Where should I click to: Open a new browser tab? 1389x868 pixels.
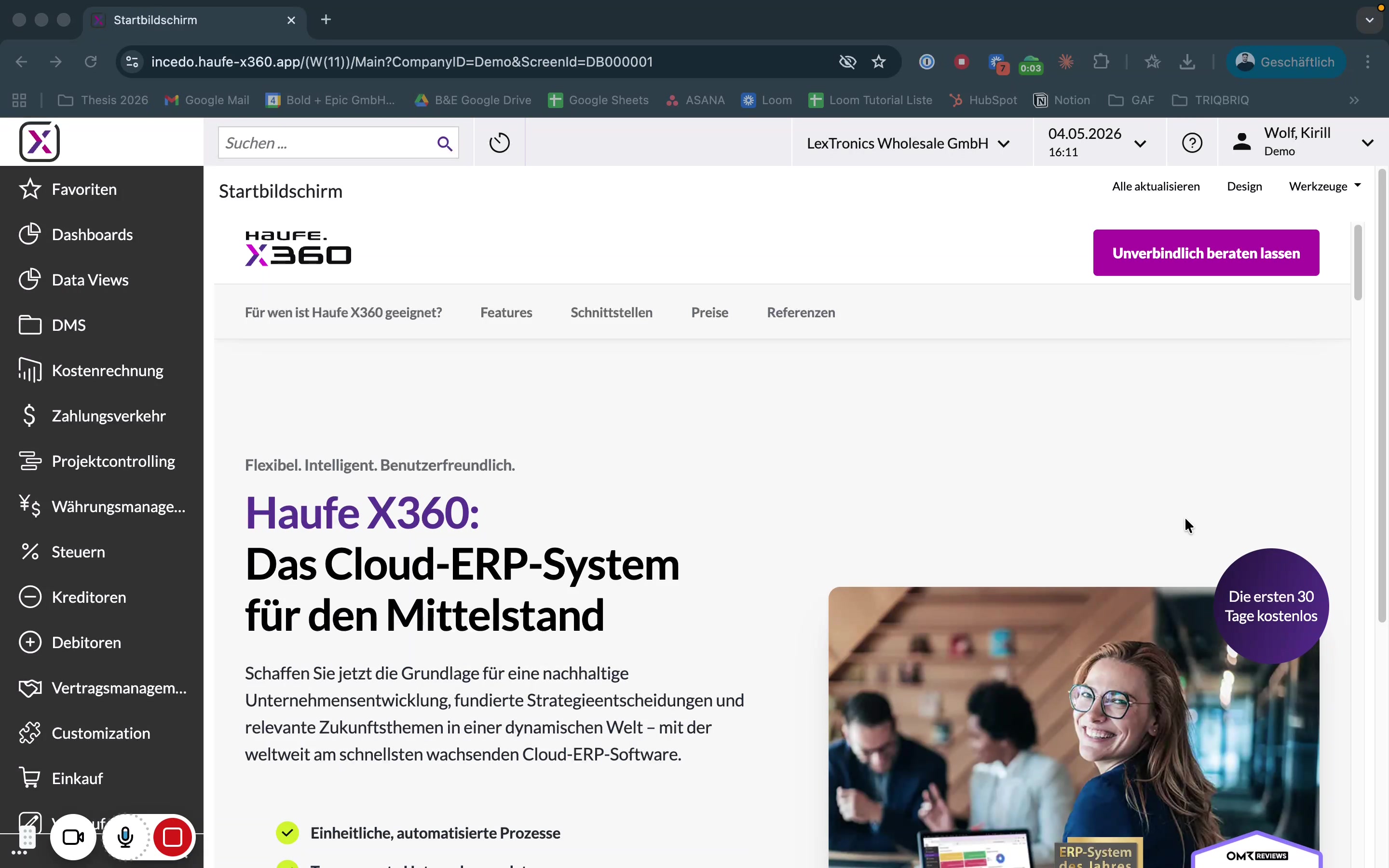click(326, 20)
